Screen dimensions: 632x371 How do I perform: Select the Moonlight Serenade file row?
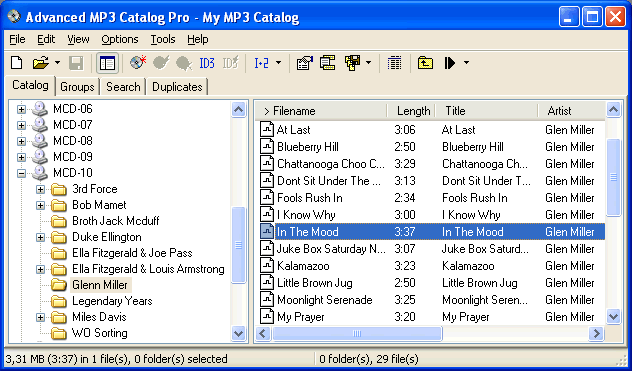click(x=432, y=300)
